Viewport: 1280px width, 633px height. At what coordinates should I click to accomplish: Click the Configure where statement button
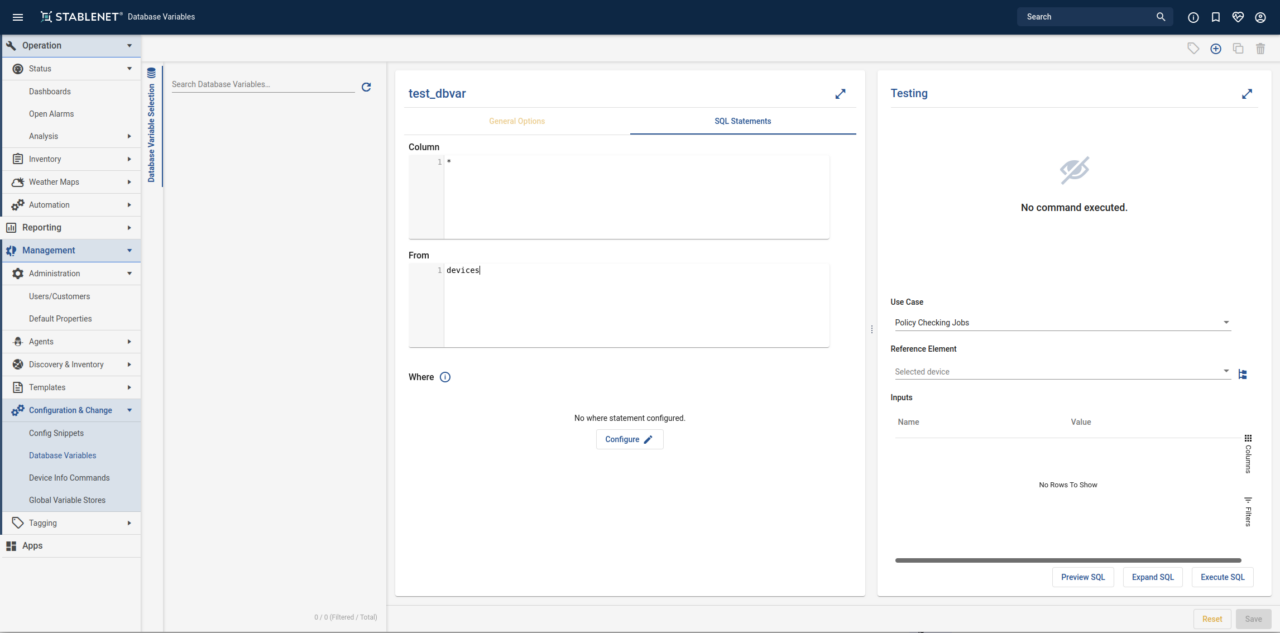(629, 439)
